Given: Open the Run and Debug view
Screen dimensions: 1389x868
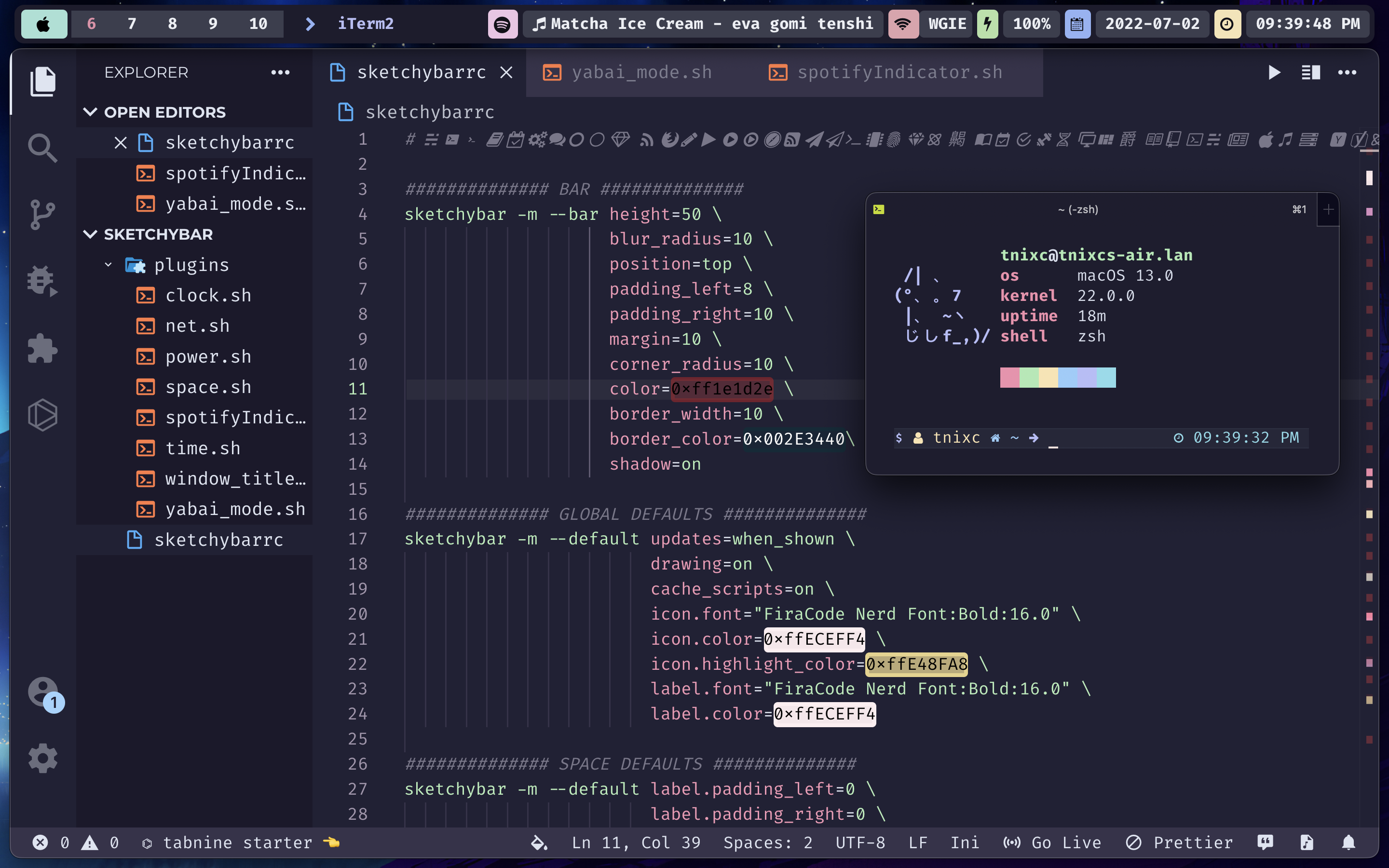Looking at the screenshot, I should 42,281.
